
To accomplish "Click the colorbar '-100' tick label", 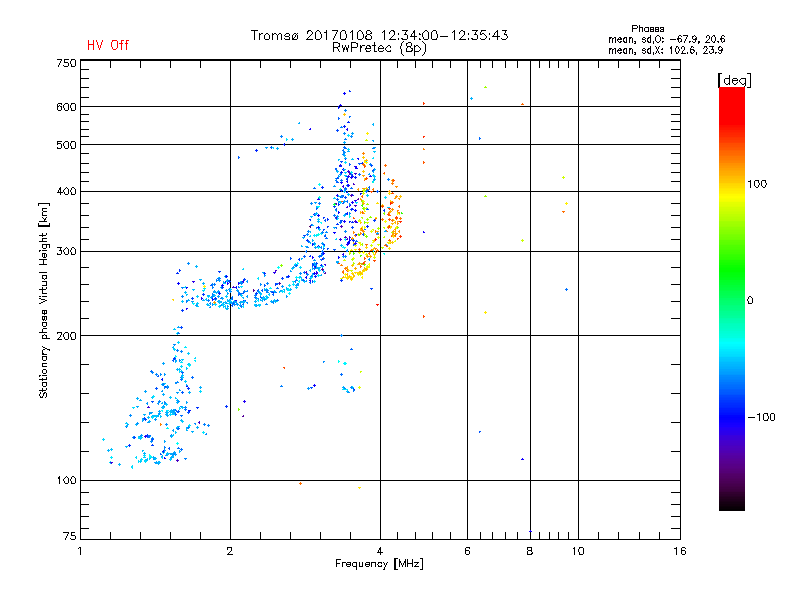I will pos(761,417).
